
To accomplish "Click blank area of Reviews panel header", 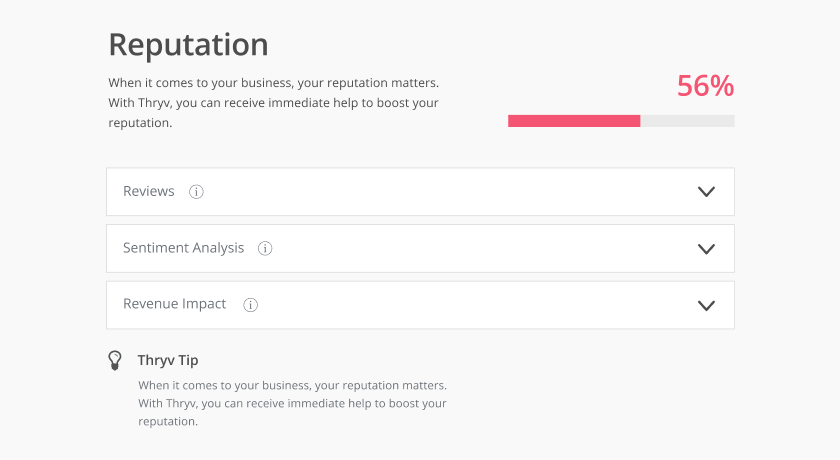I will click(x=450, y=192).
